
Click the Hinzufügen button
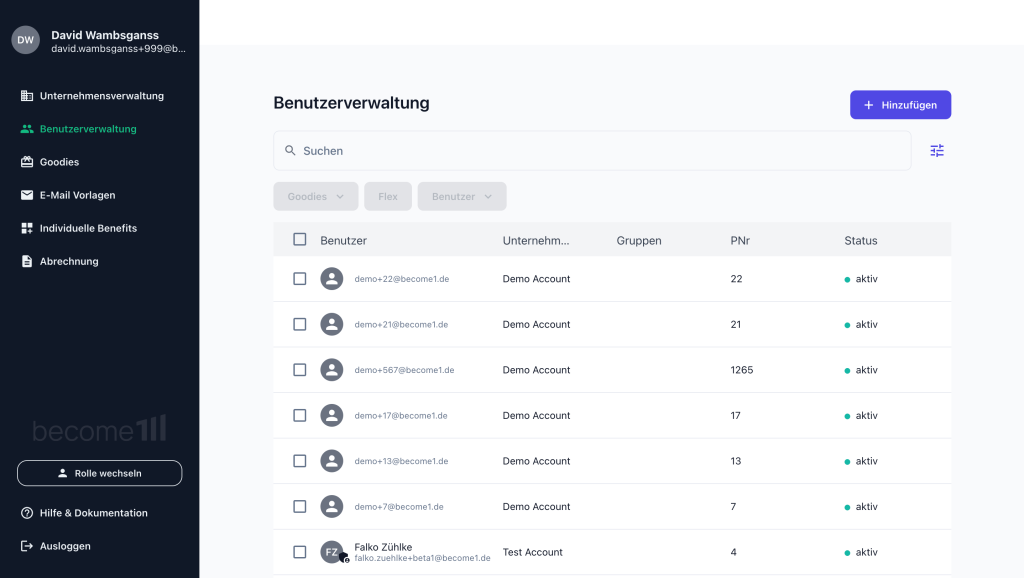tap(900, 104)
